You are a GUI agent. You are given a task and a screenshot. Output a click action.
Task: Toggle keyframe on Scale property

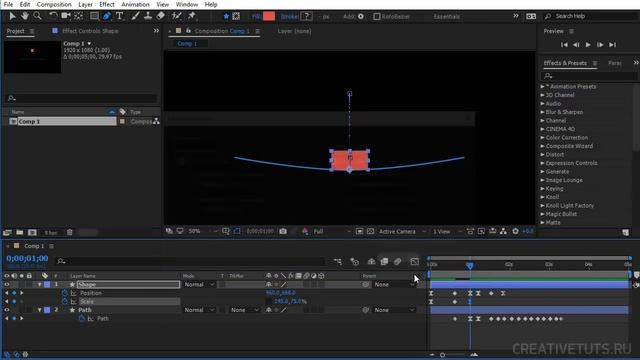tap(14, 302)
